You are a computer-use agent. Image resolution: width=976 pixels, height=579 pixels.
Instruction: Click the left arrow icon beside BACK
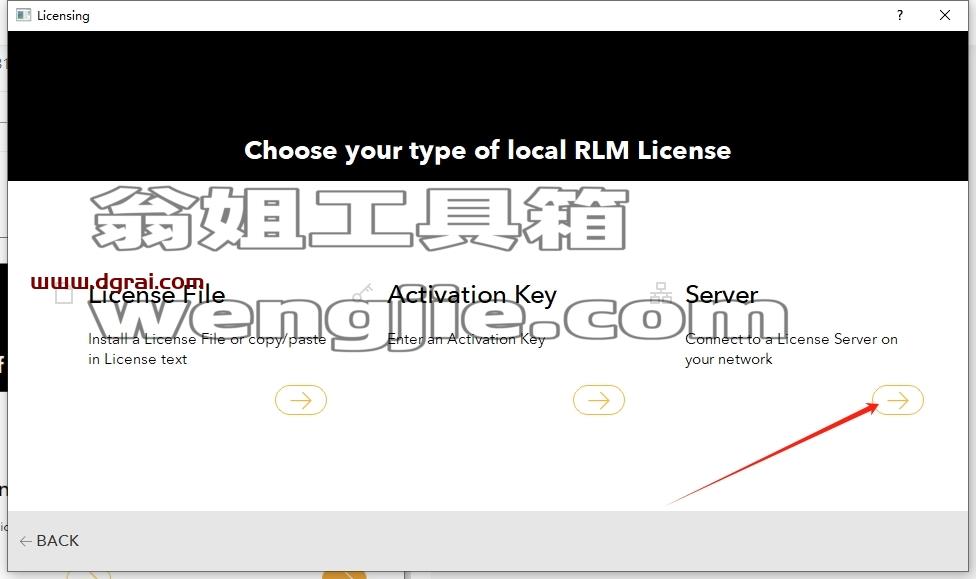click(26, 541)
